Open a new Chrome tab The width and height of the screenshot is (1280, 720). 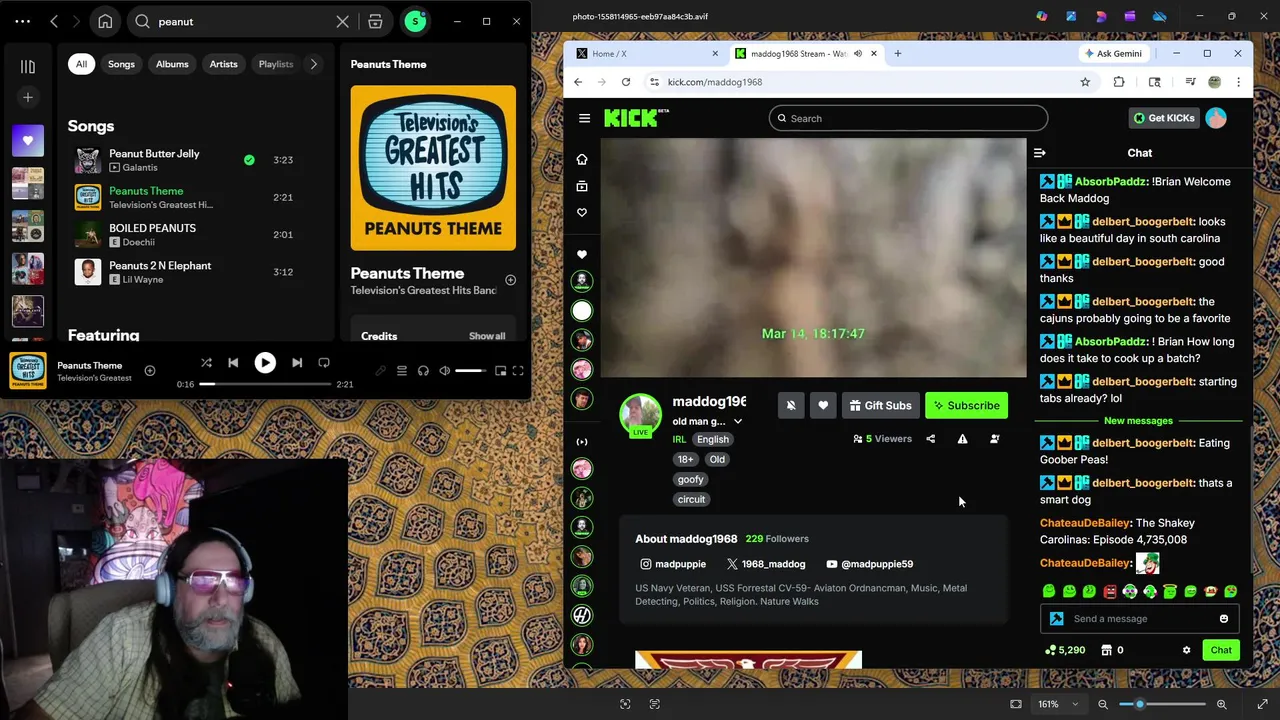[x=897, y=54]
